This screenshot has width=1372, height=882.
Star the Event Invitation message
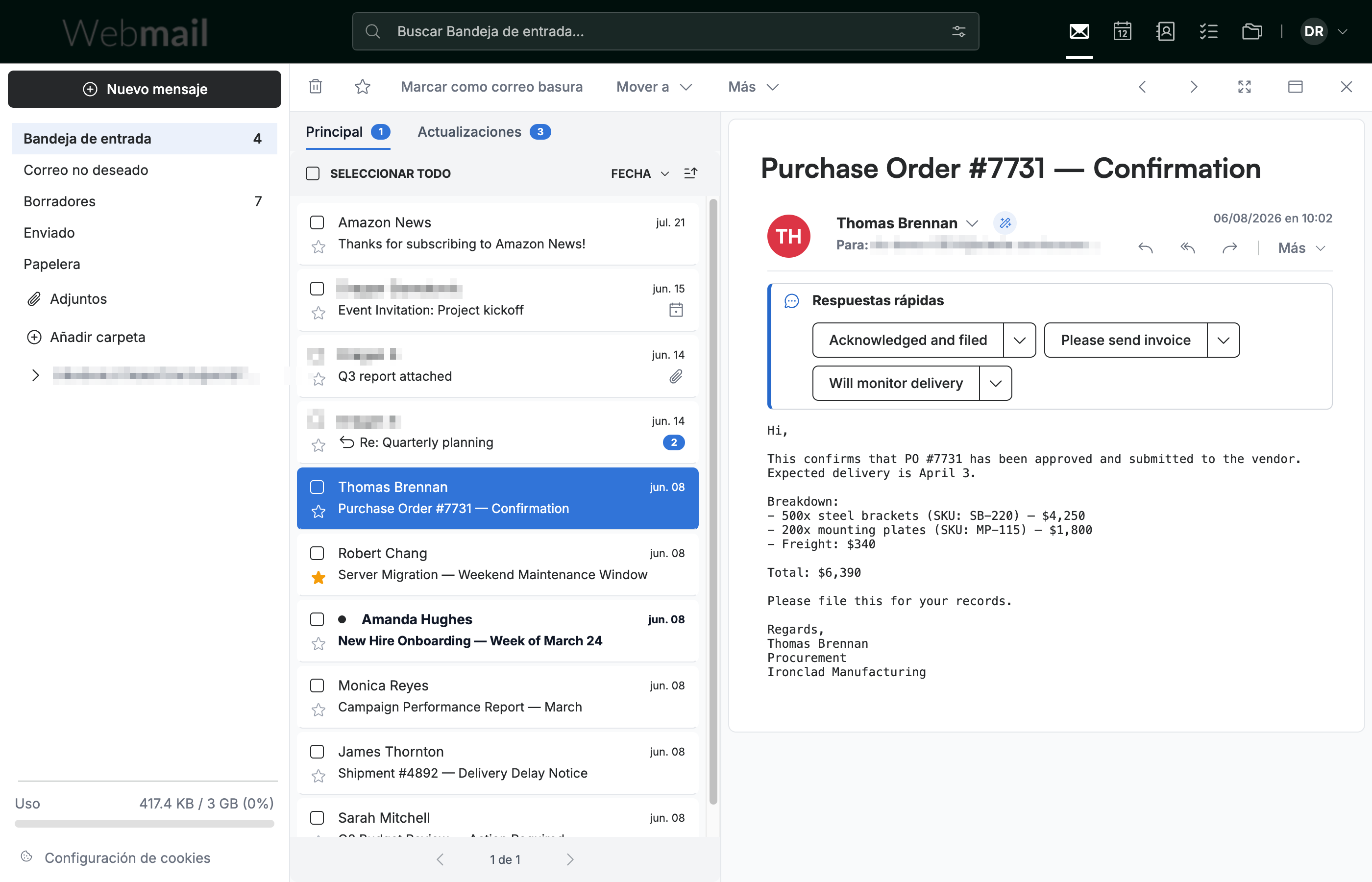(318, 313)
